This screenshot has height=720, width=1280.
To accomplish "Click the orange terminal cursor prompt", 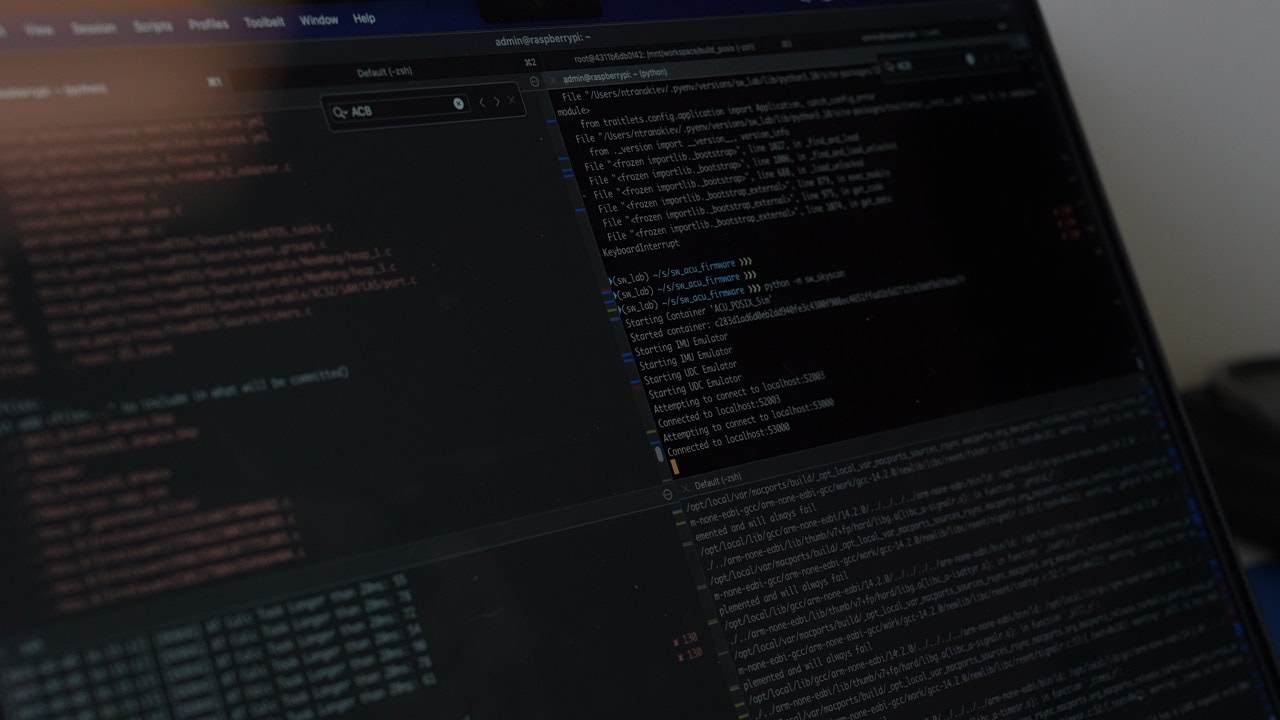I will coord(675,466).
